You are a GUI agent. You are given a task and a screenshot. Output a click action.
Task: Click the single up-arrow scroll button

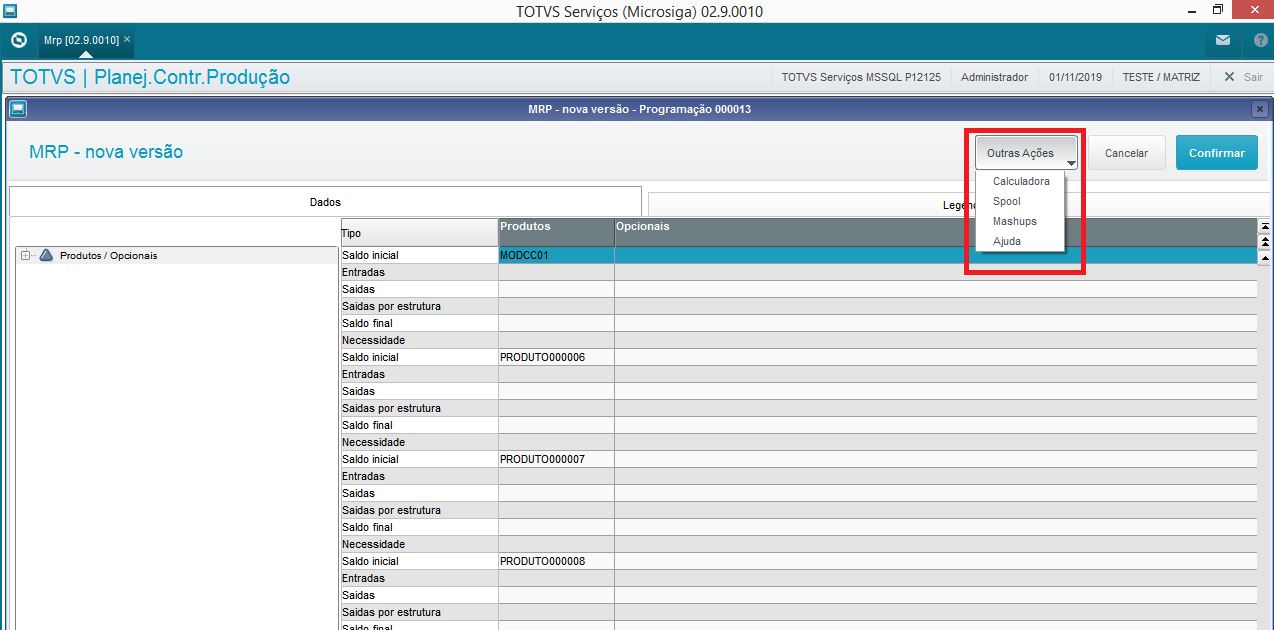coord(1265,257)
